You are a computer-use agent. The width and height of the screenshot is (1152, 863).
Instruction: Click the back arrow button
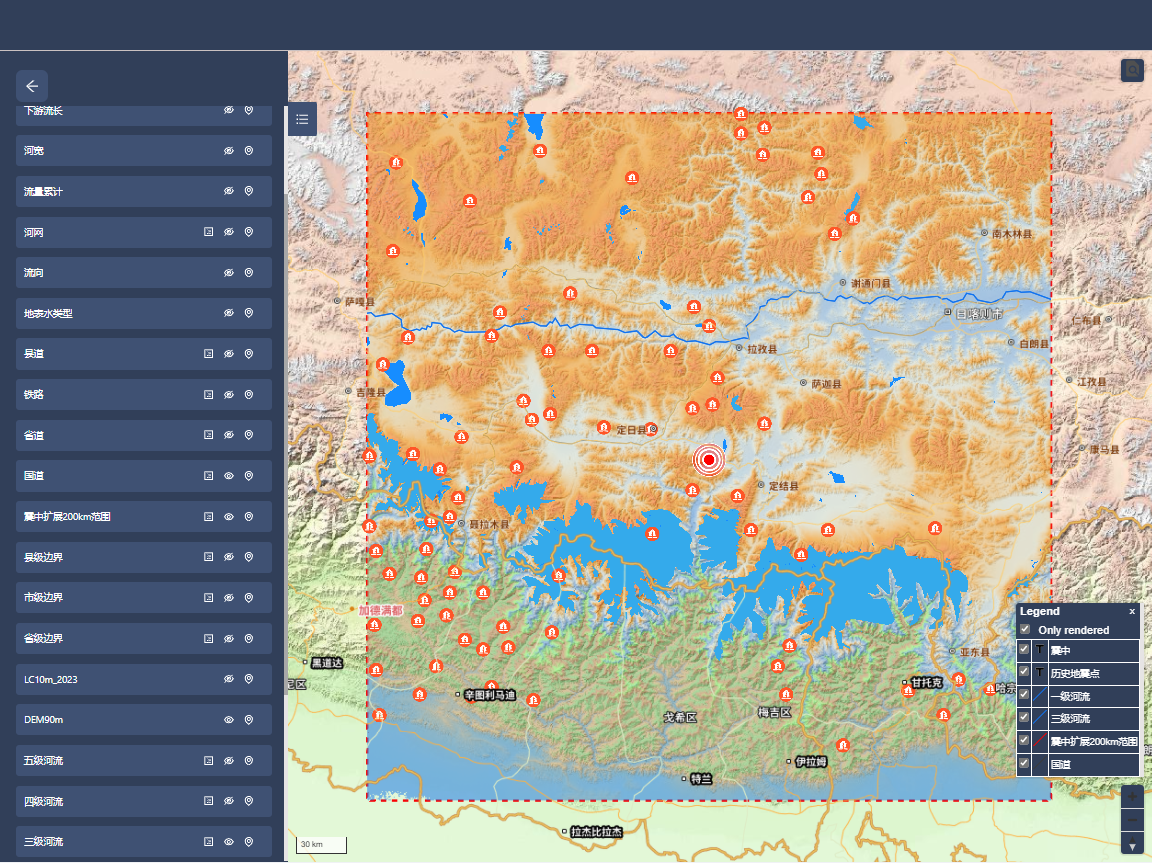click(x=32, y=86)
